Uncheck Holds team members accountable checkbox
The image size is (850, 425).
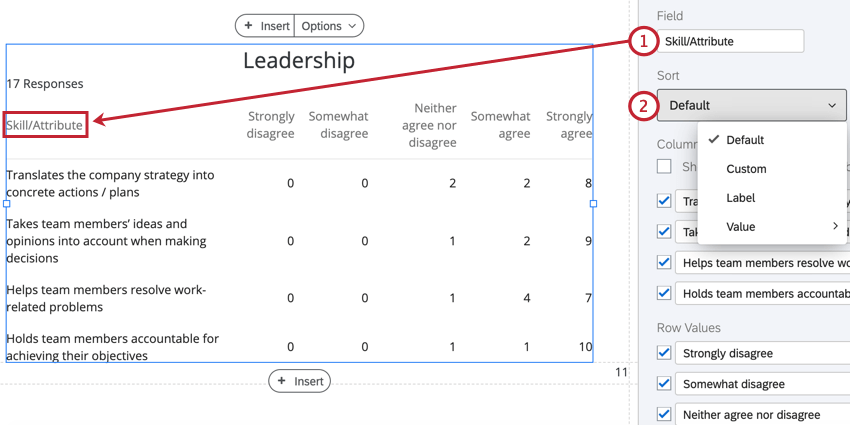click(x=664, y=293)
